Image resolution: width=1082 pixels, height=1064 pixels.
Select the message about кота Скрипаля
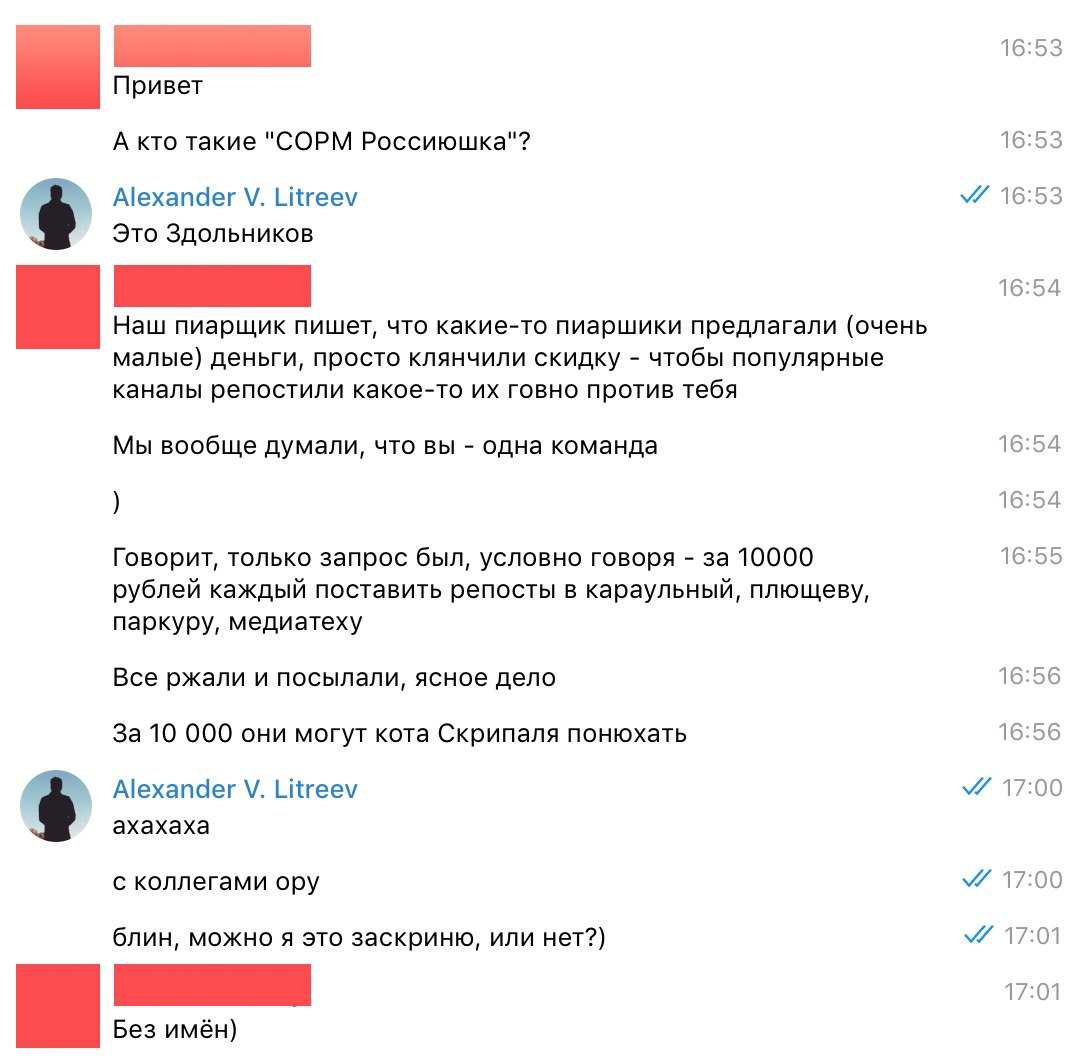[x=400, y=733]
